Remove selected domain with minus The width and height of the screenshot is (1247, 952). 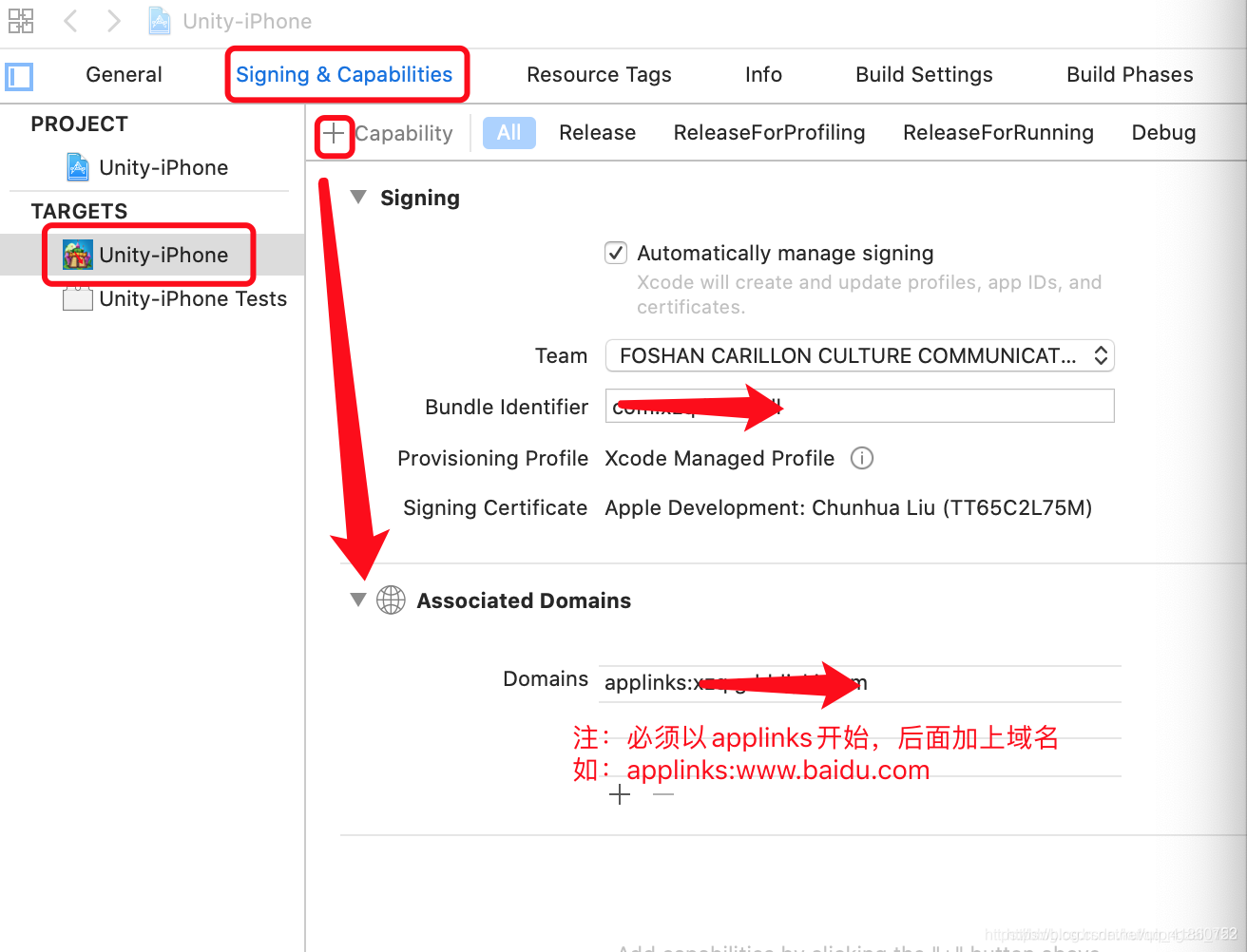(663, 794)
